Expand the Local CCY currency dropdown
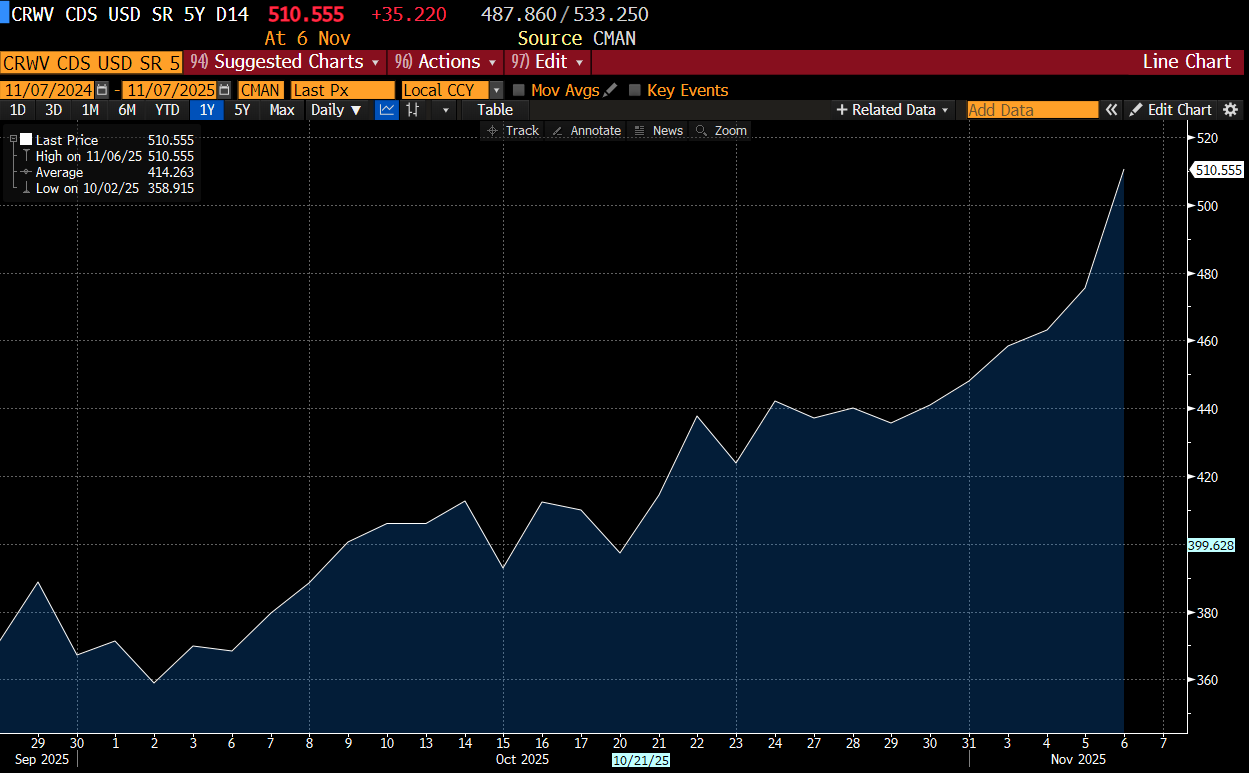This screenshot has width=1249, height=773. pos(496,90)
